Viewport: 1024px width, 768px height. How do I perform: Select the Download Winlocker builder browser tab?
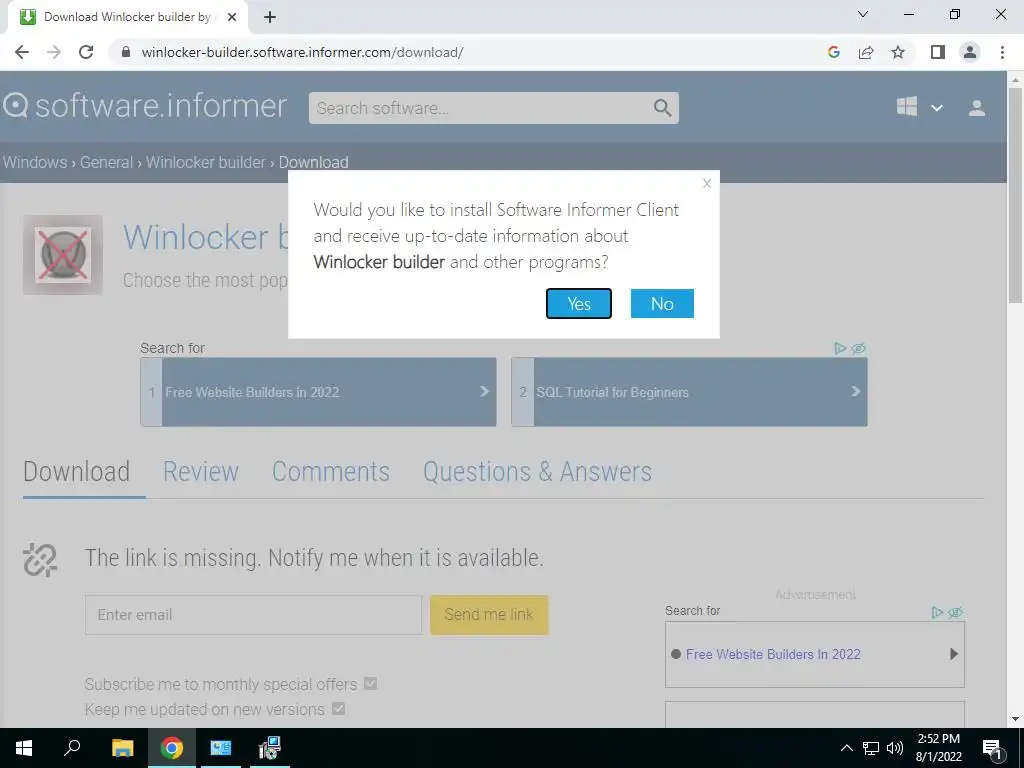point(127,17)
